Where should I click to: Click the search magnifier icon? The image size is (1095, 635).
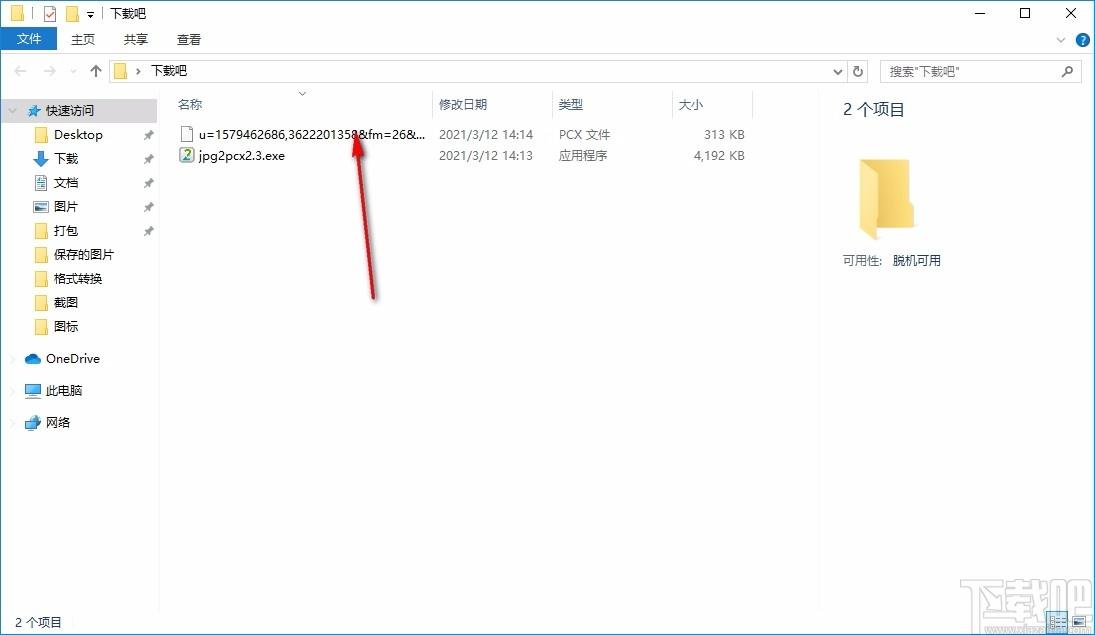click(x=1067, y=71)
